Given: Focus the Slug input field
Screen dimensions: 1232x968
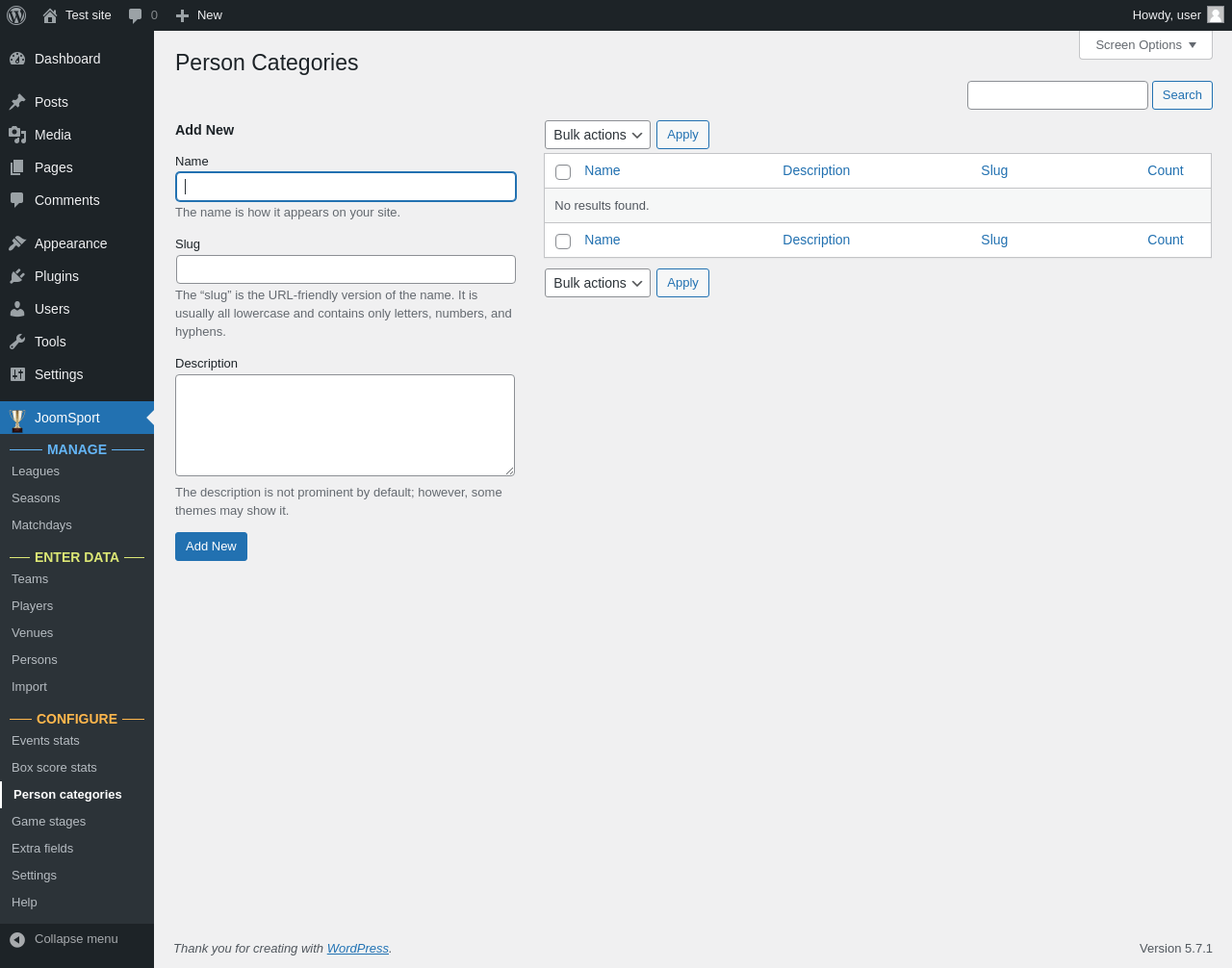Looking at the screenshot, I should (346, 269).
